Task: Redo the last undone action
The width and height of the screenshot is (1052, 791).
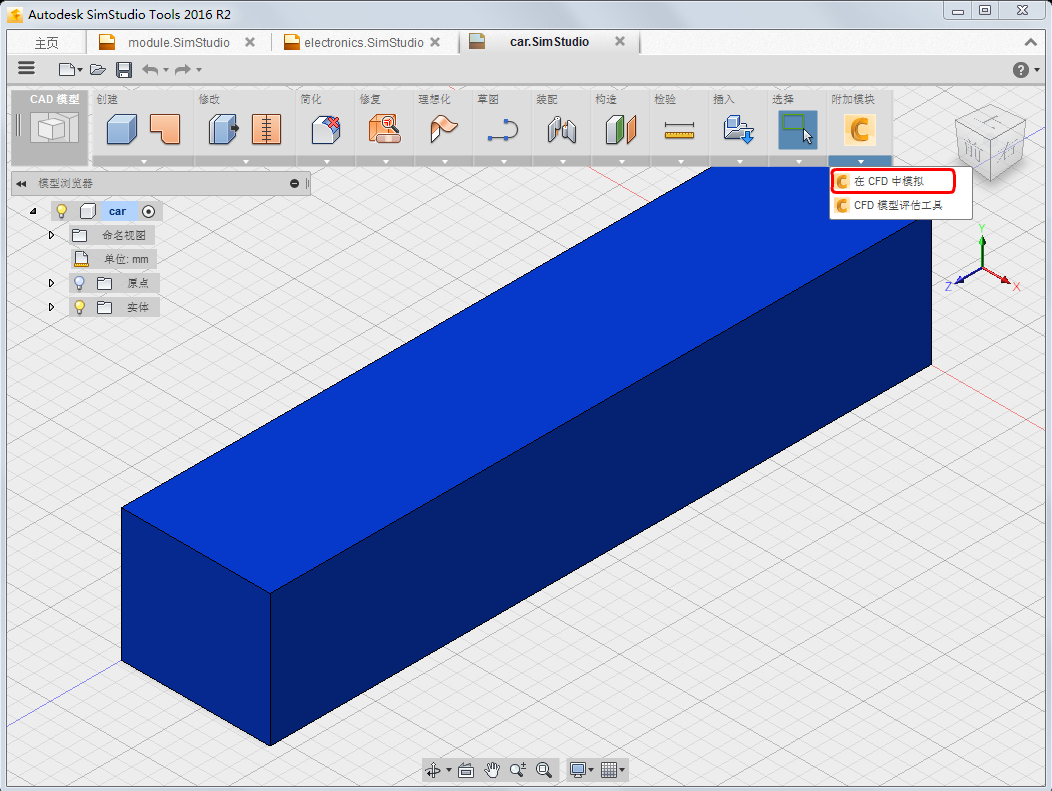Action: (182, 69)
